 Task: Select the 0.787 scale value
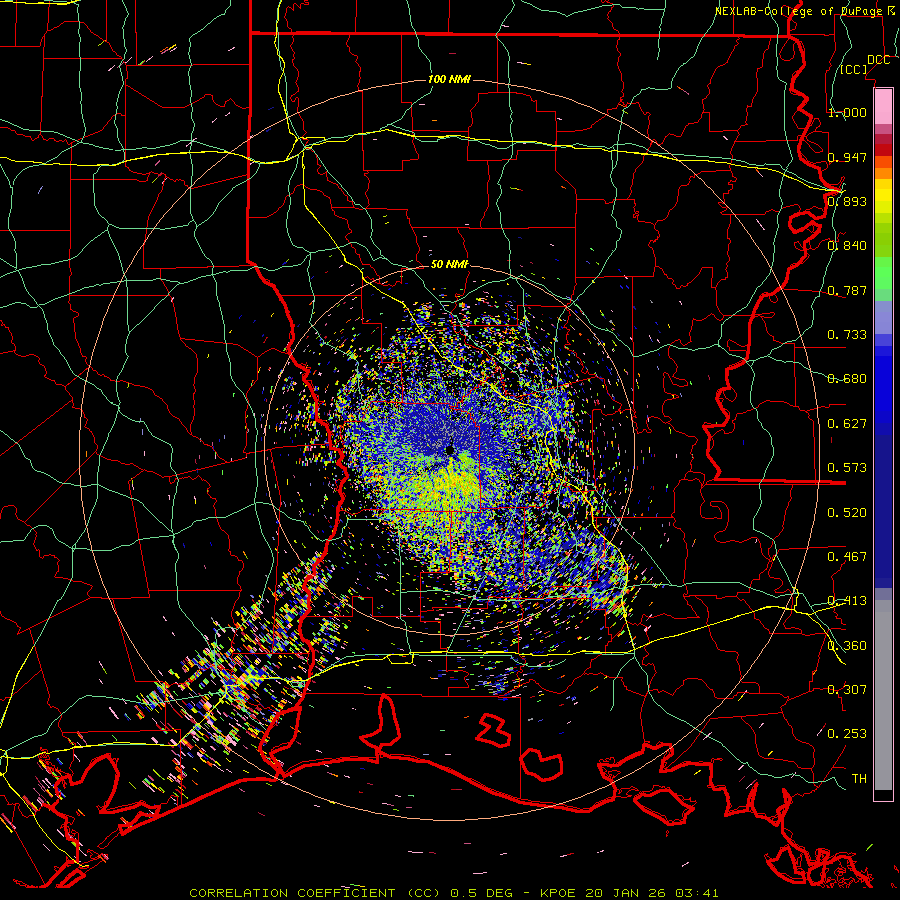pos(847,290)
